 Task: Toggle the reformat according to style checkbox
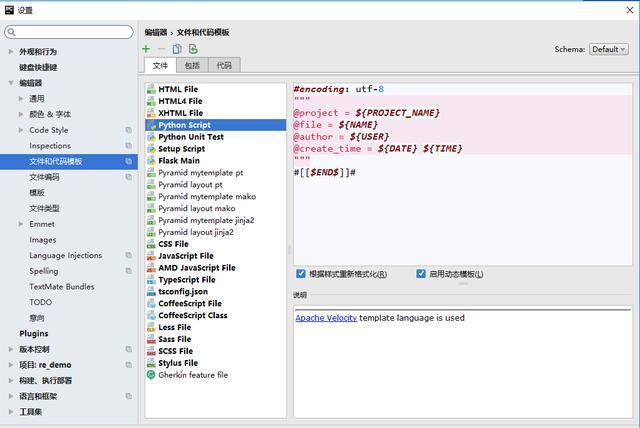301,273
